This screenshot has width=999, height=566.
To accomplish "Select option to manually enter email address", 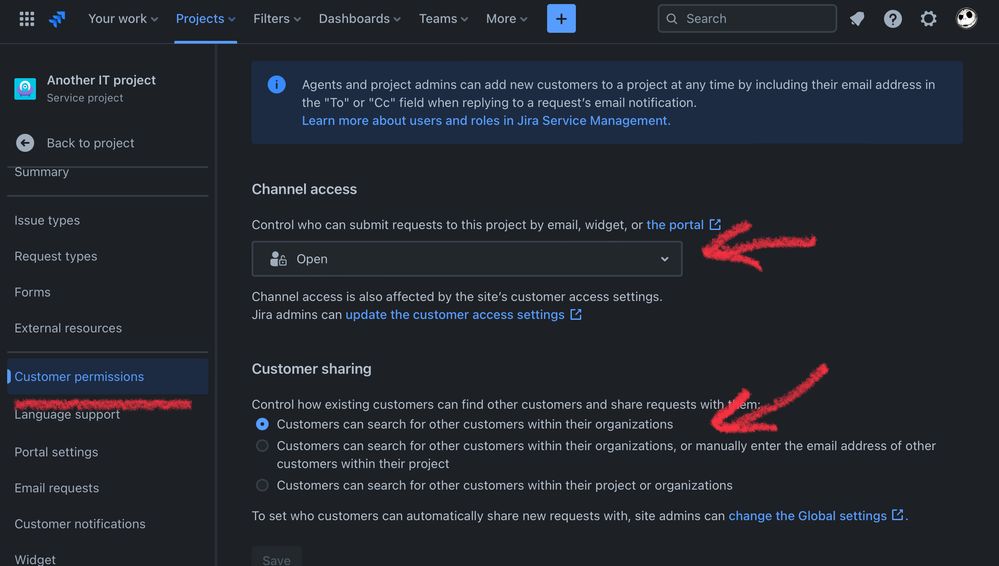I will (262, 446).
